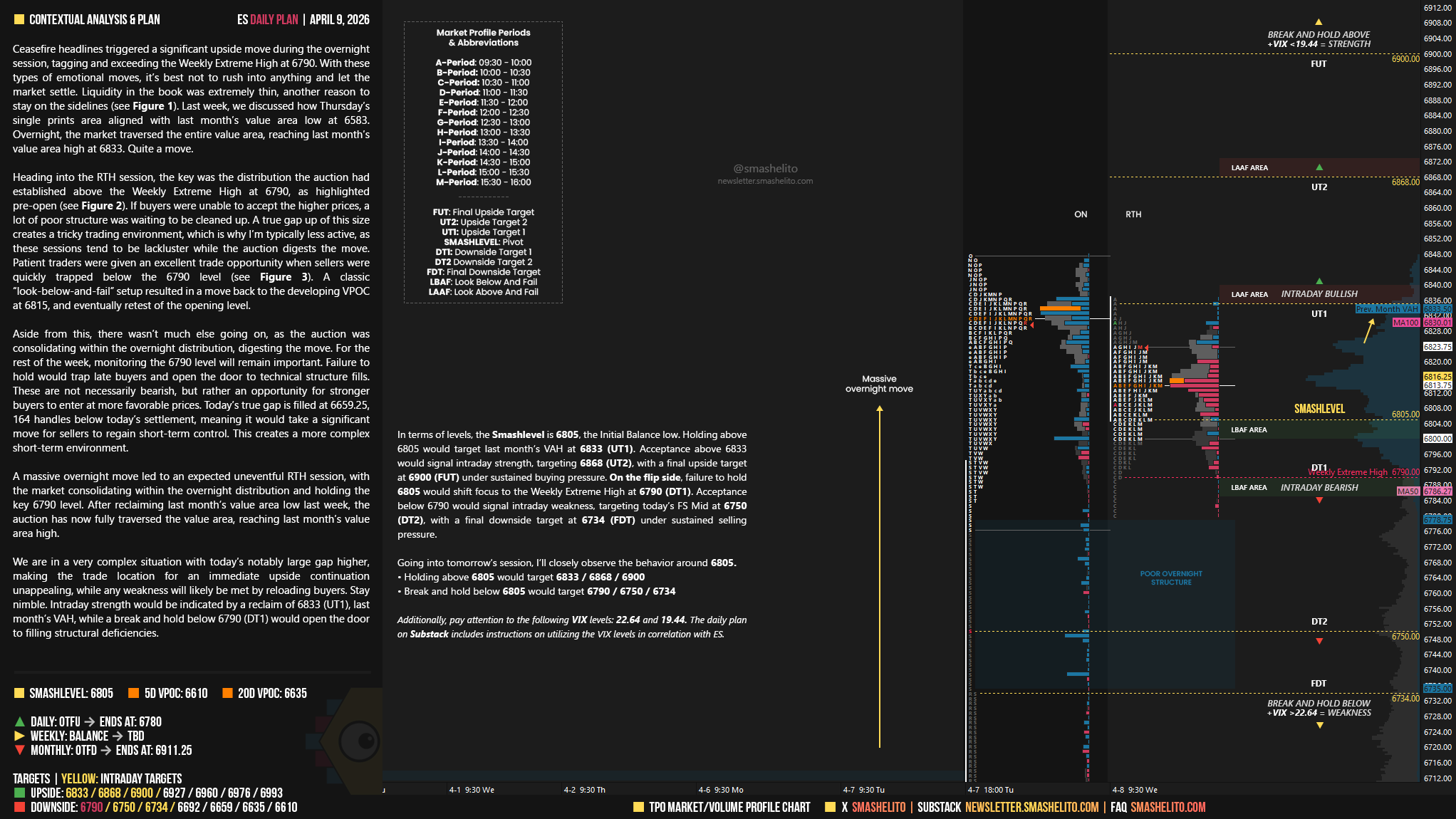Click the yellow Weekly Balance right-triangle icon
The image size is (1456, 819).
(20, 736)
